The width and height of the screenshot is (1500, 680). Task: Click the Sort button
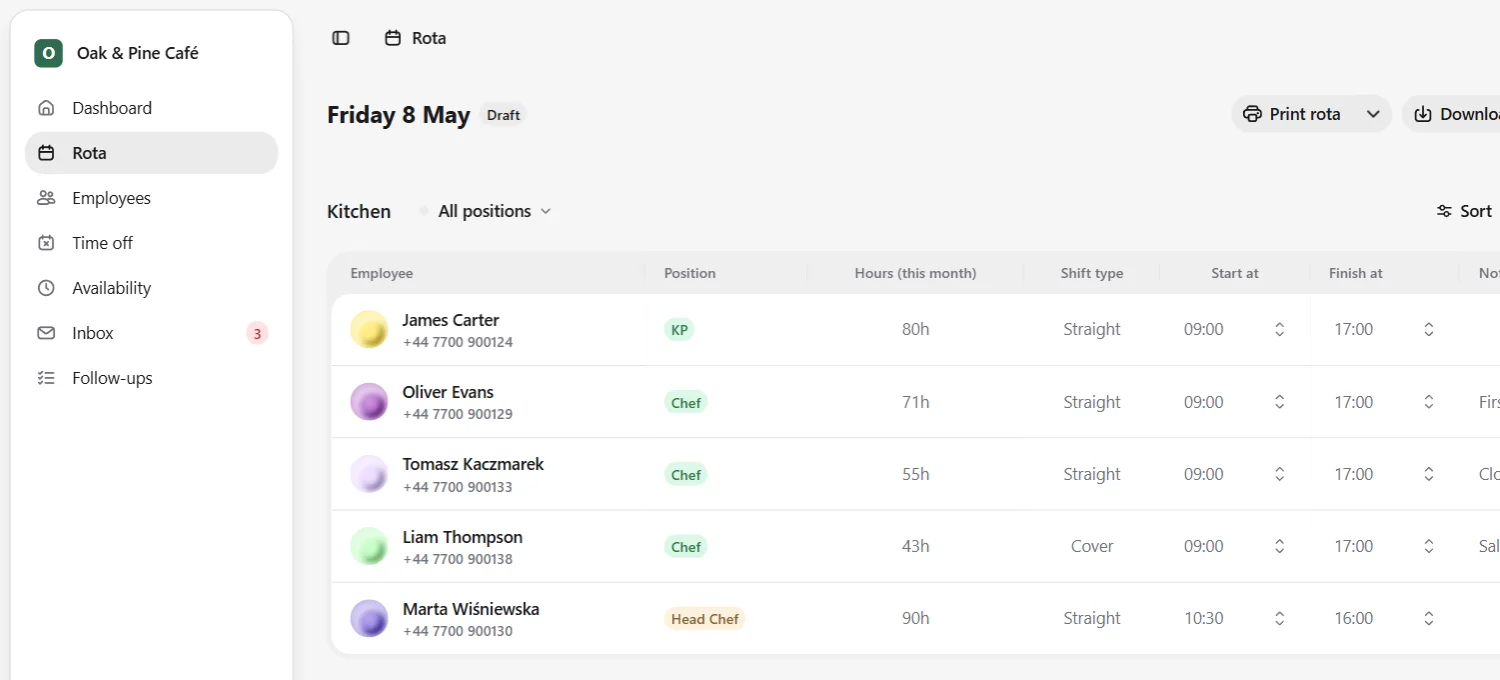(1464, 211)
